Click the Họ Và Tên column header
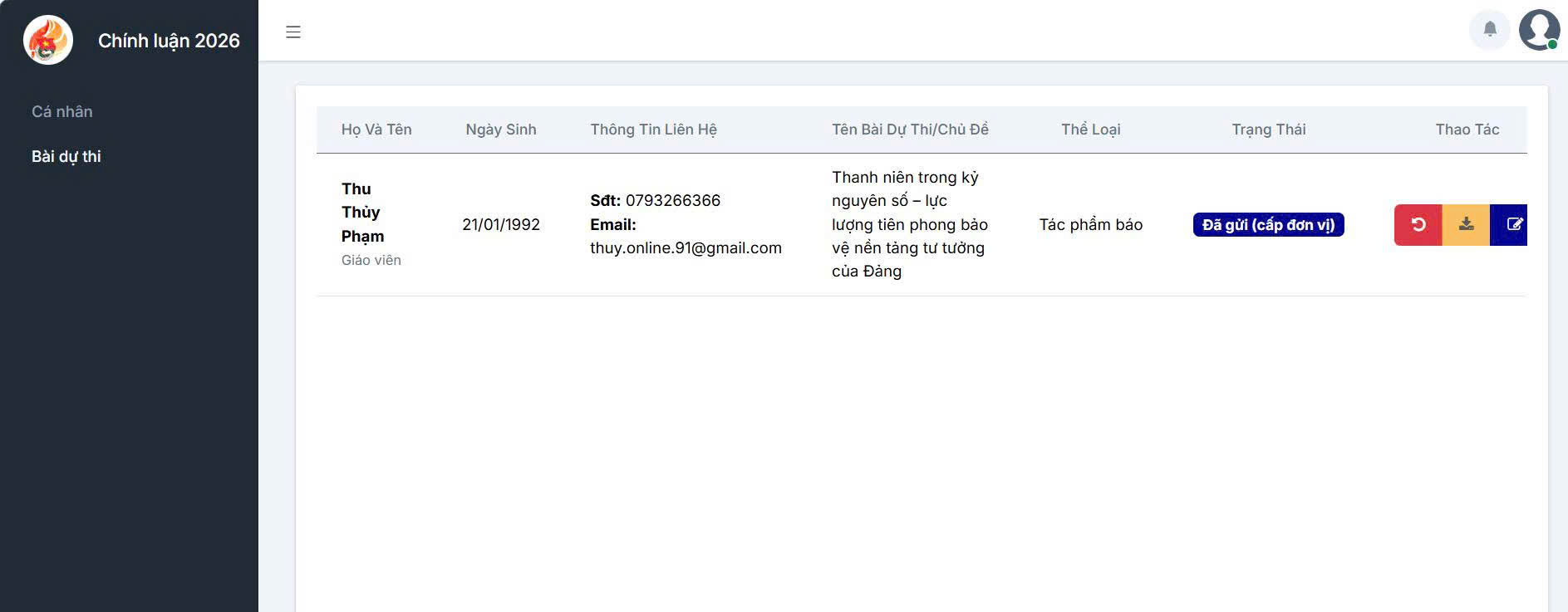This screenshot has width=1568, height=612. [x=376, y=130]
